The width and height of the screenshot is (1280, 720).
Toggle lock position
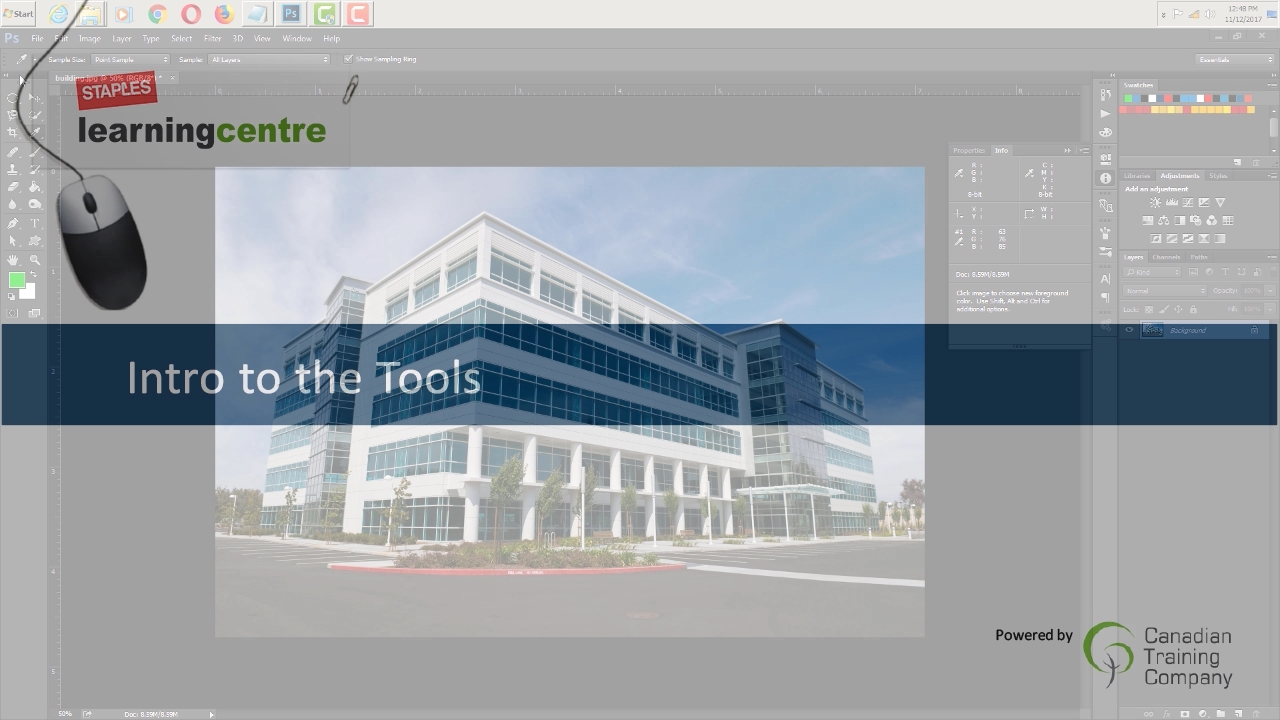(1178, 309)
